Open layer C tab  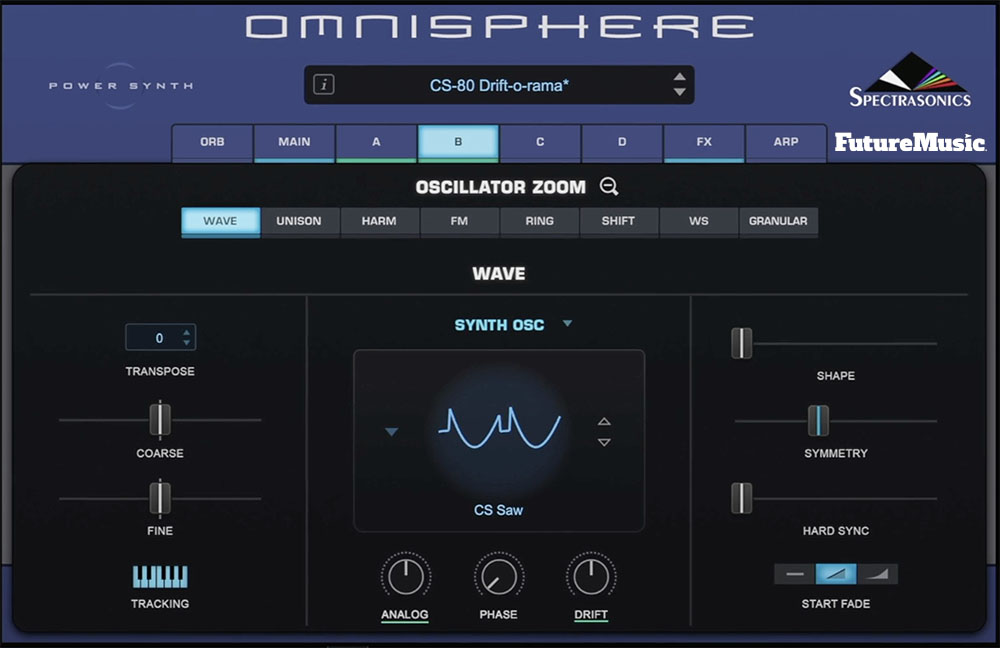point(540,142)
